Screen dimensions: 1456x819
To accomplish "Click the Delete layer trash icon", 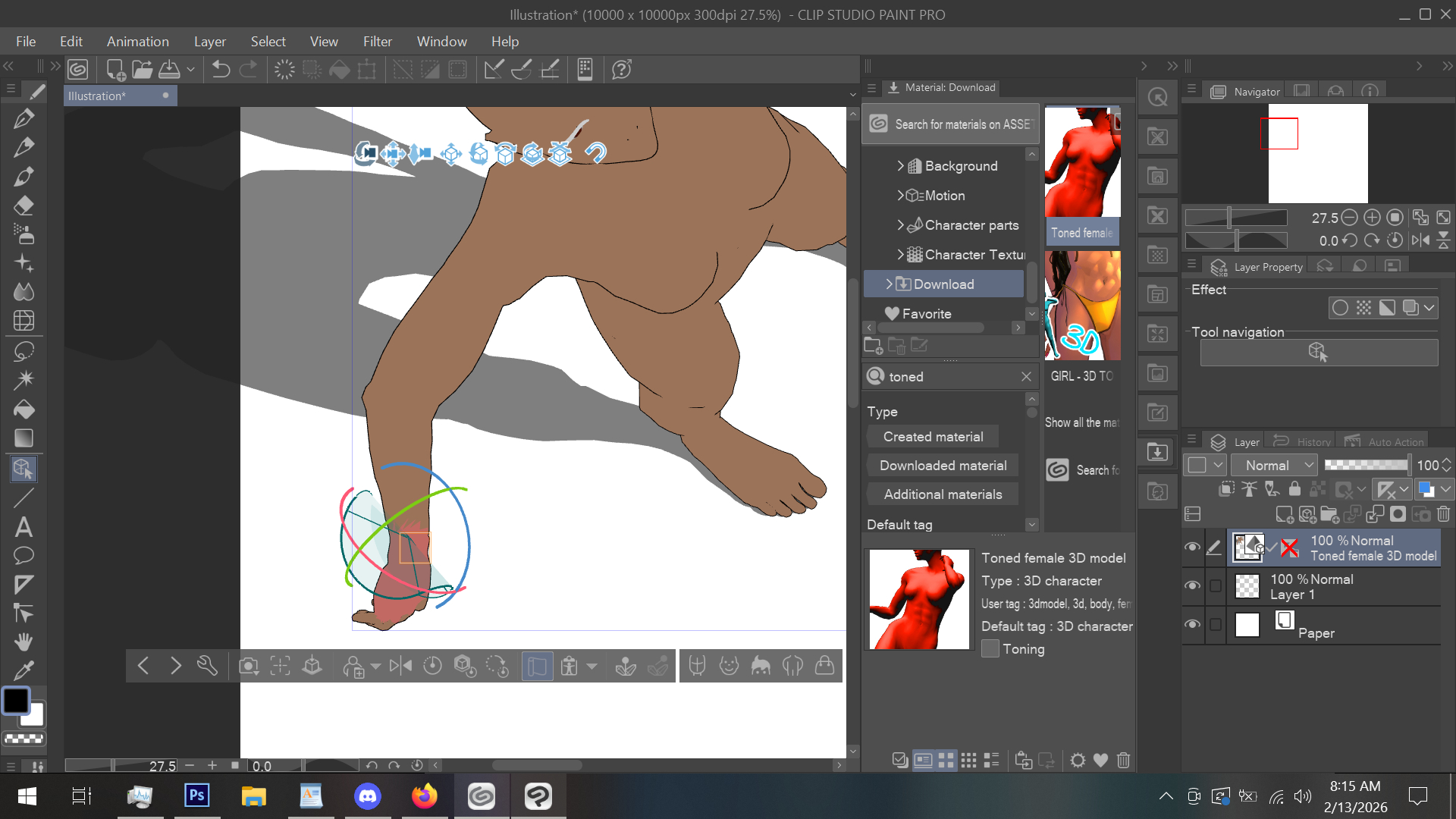I will 1443,515.
